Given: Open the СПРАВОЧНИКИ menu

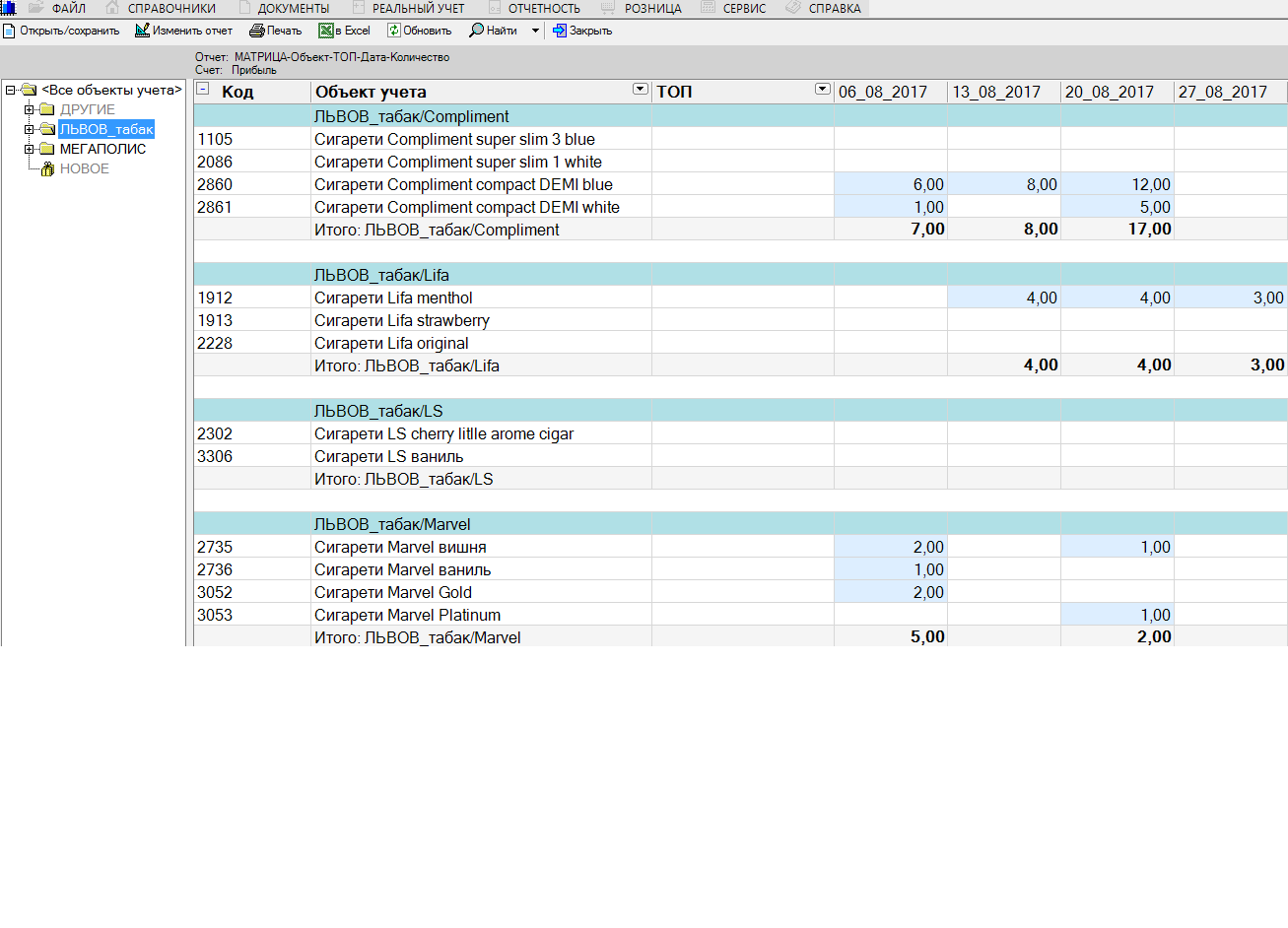Looking at the screenshot, I should click(x=171, y=8).
